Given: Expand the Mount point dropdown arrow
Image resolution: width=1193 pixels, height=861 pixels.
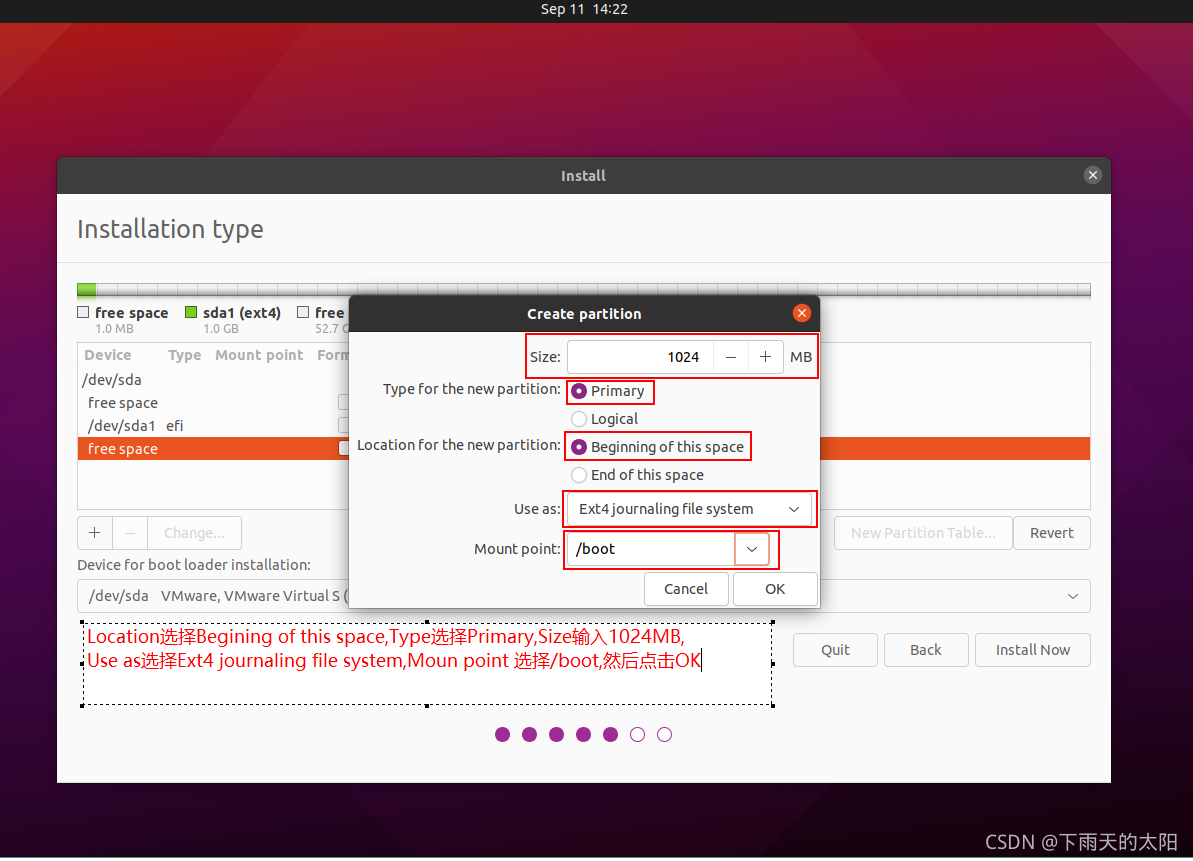Looking at the screenshot, I should tap(752, 549).
